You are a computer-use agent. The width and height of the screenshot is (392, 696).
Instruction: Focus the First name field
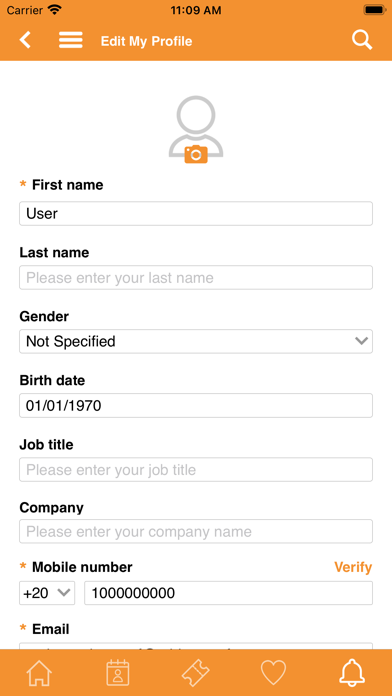click(x=196, y=214)
